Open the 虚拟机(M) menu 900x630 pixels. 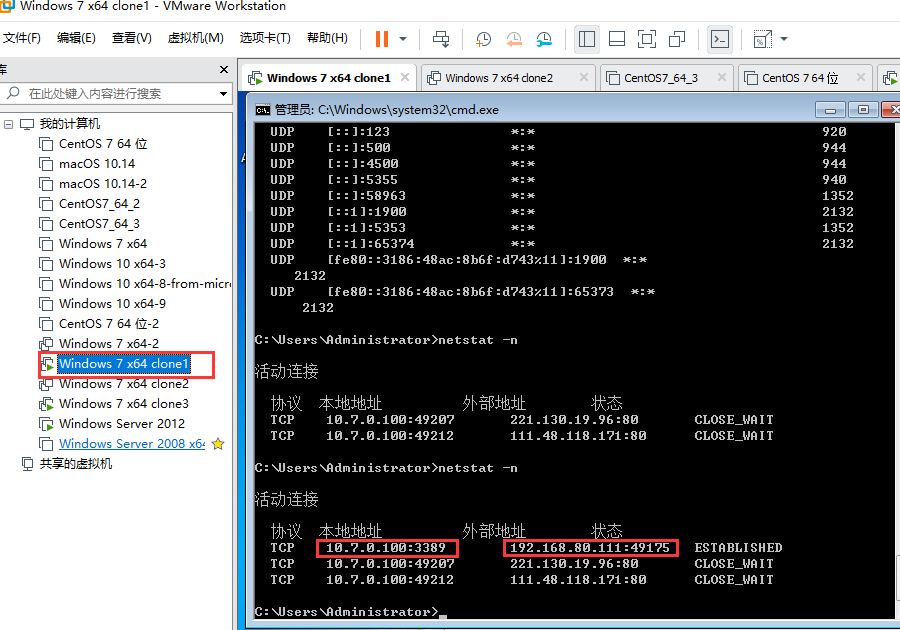(x=195, y=38)
